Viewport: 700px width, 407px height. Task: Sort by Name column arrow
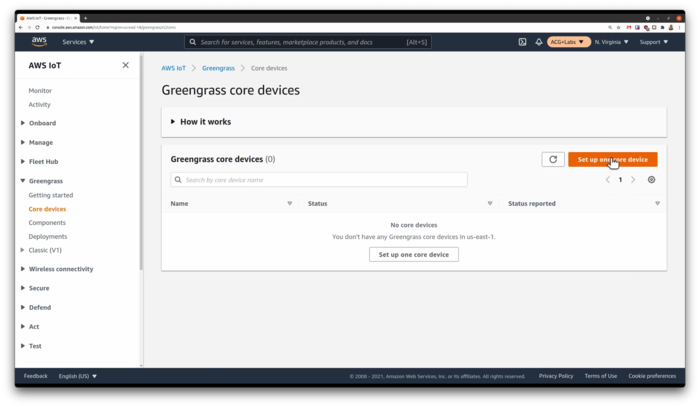coord(289,204)
